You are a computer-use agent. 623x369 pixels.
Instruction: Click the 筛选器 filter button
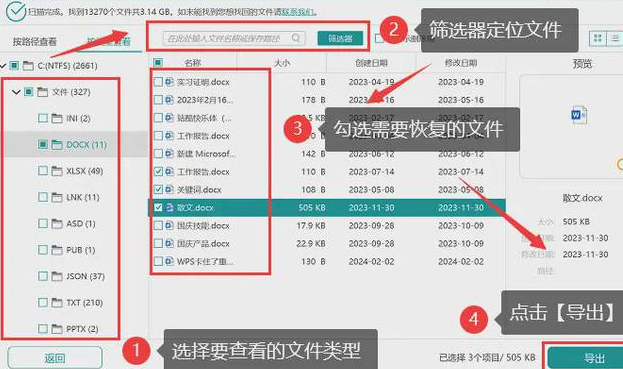click(341, 39)
